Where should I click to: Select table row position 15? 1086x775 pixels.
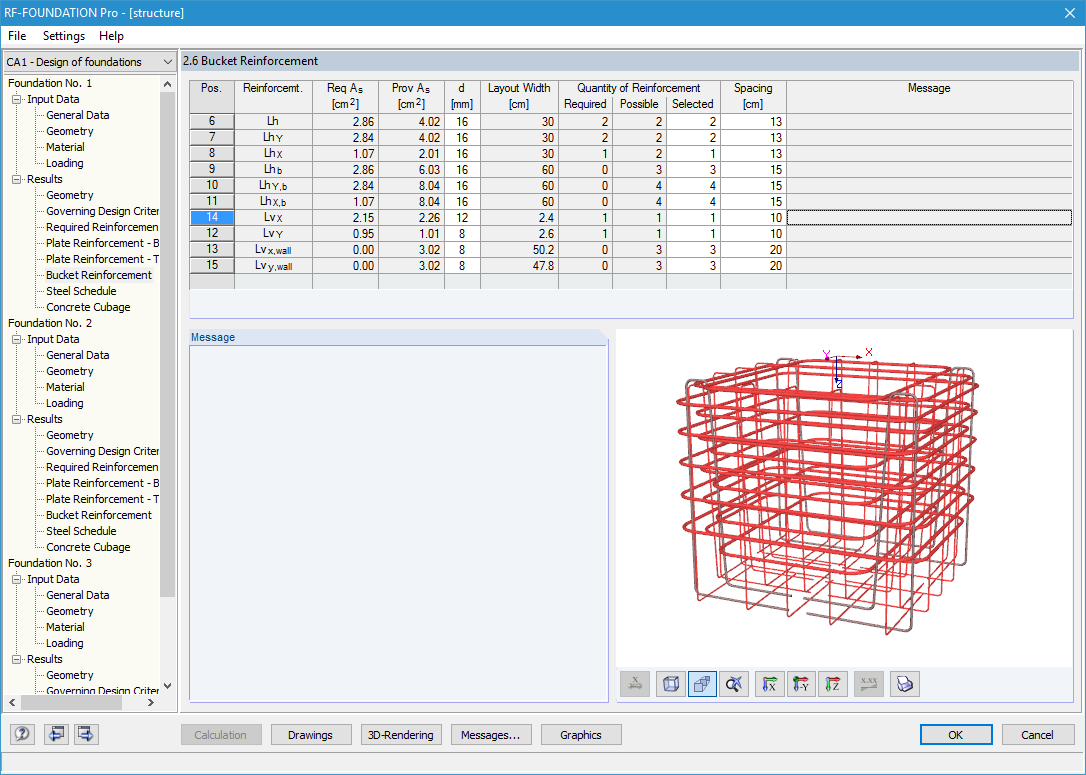point(212,265)
